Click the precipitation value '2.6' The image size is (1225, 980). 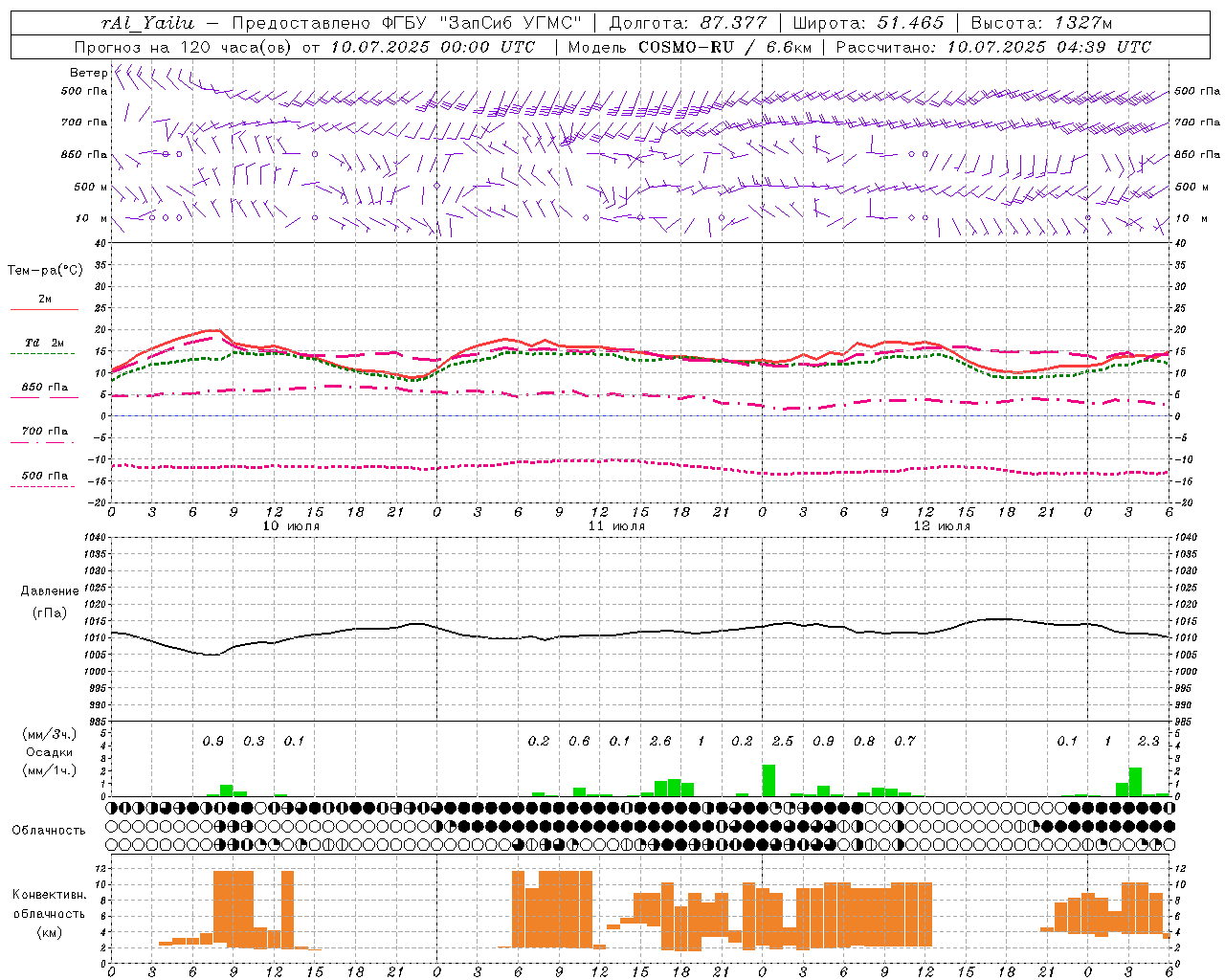660,741
